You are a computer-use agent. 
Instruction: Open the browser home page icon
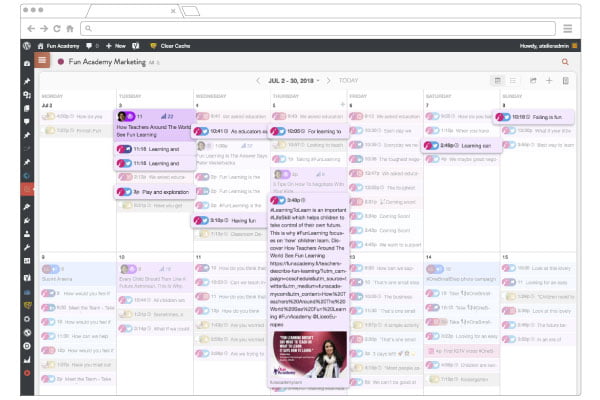click(70, 28)
